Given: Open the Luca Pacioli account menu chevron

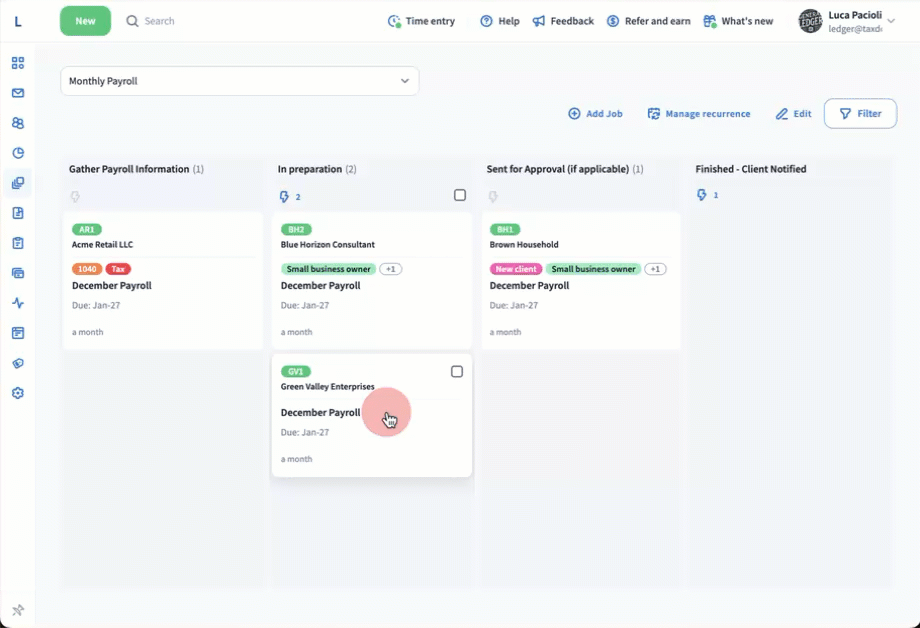Looking at the screenshot, I should (x=890, y=21).
